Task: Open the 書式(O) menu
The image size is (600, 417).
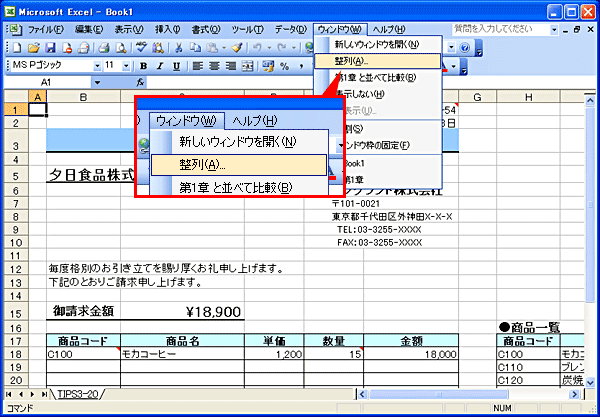Action: [207, 29]
